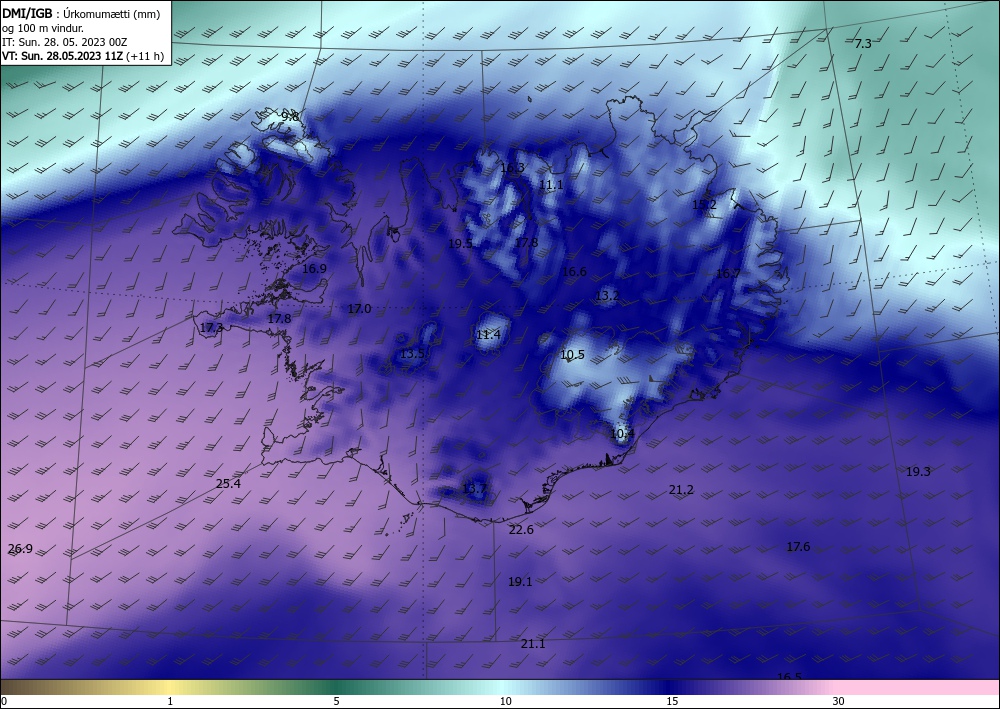Select the 'IT: Sun. 28. 05. 2023 00Z' line
The width and height of the screenshot is (1000, 709).
(64, 42)
